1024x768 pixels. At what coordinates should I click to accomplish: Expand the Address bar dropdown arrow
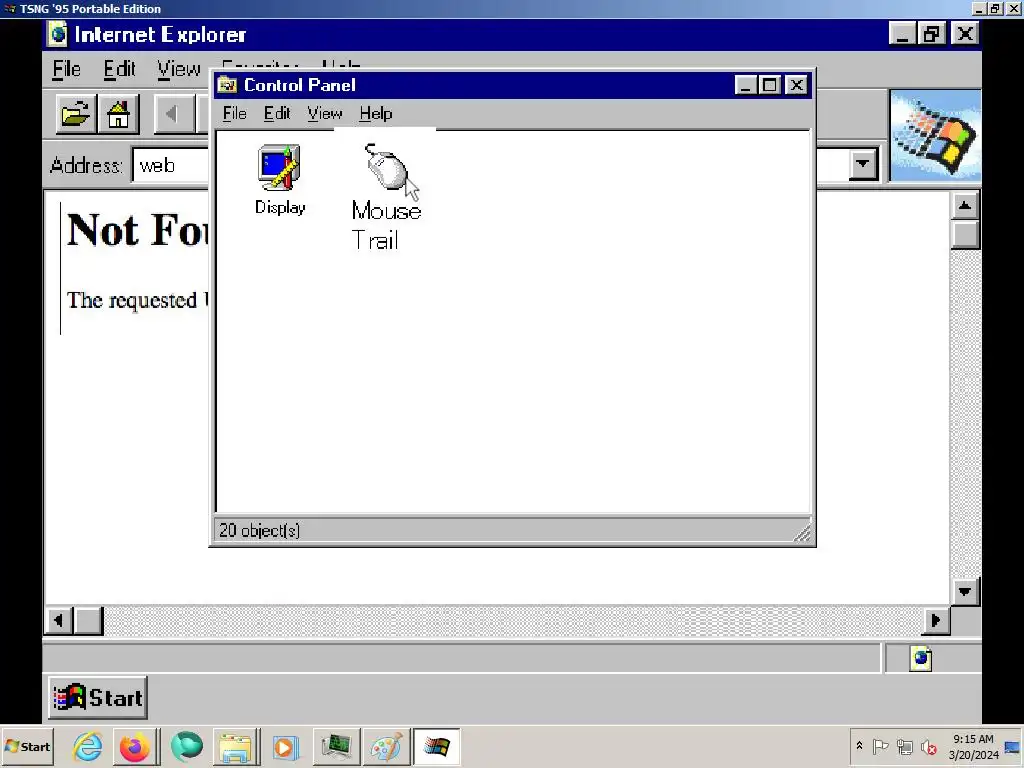(x=863, y=164)
